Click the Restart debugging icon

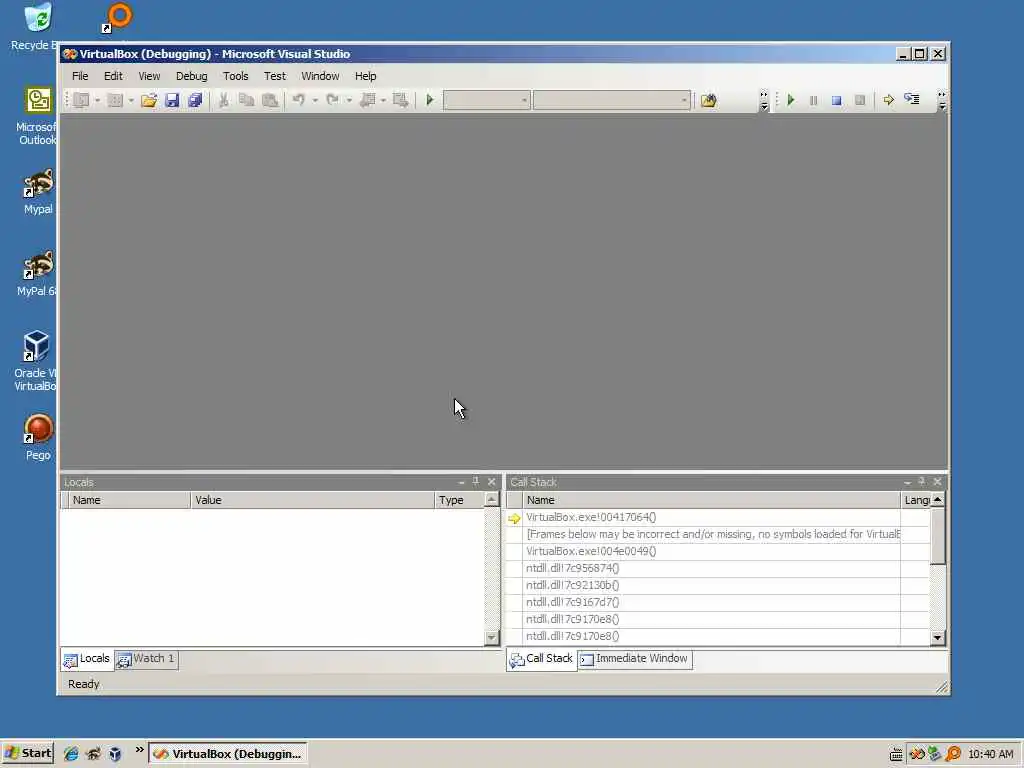point(860,101)
